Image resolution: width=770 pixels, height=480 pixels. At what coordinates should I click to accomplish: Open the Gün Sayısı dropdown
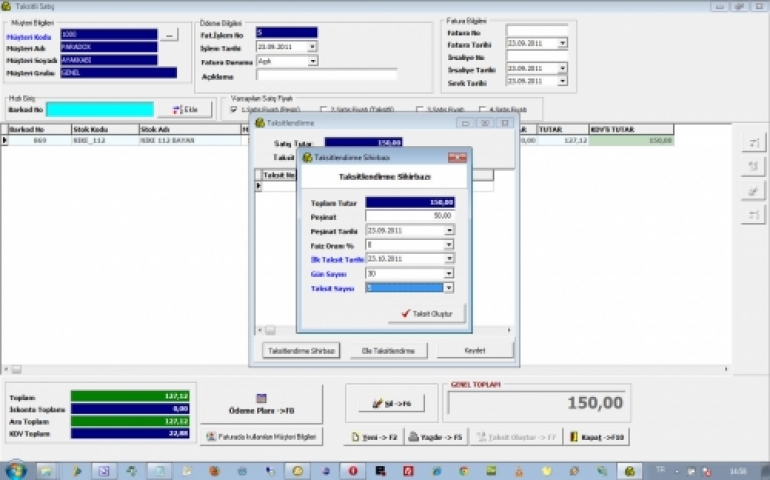[449, 273]
